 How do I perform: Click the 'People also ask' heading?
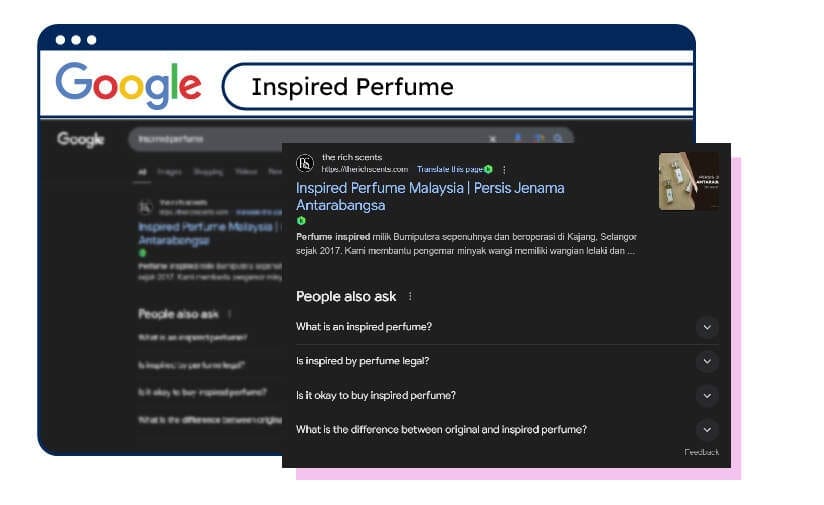346,297
